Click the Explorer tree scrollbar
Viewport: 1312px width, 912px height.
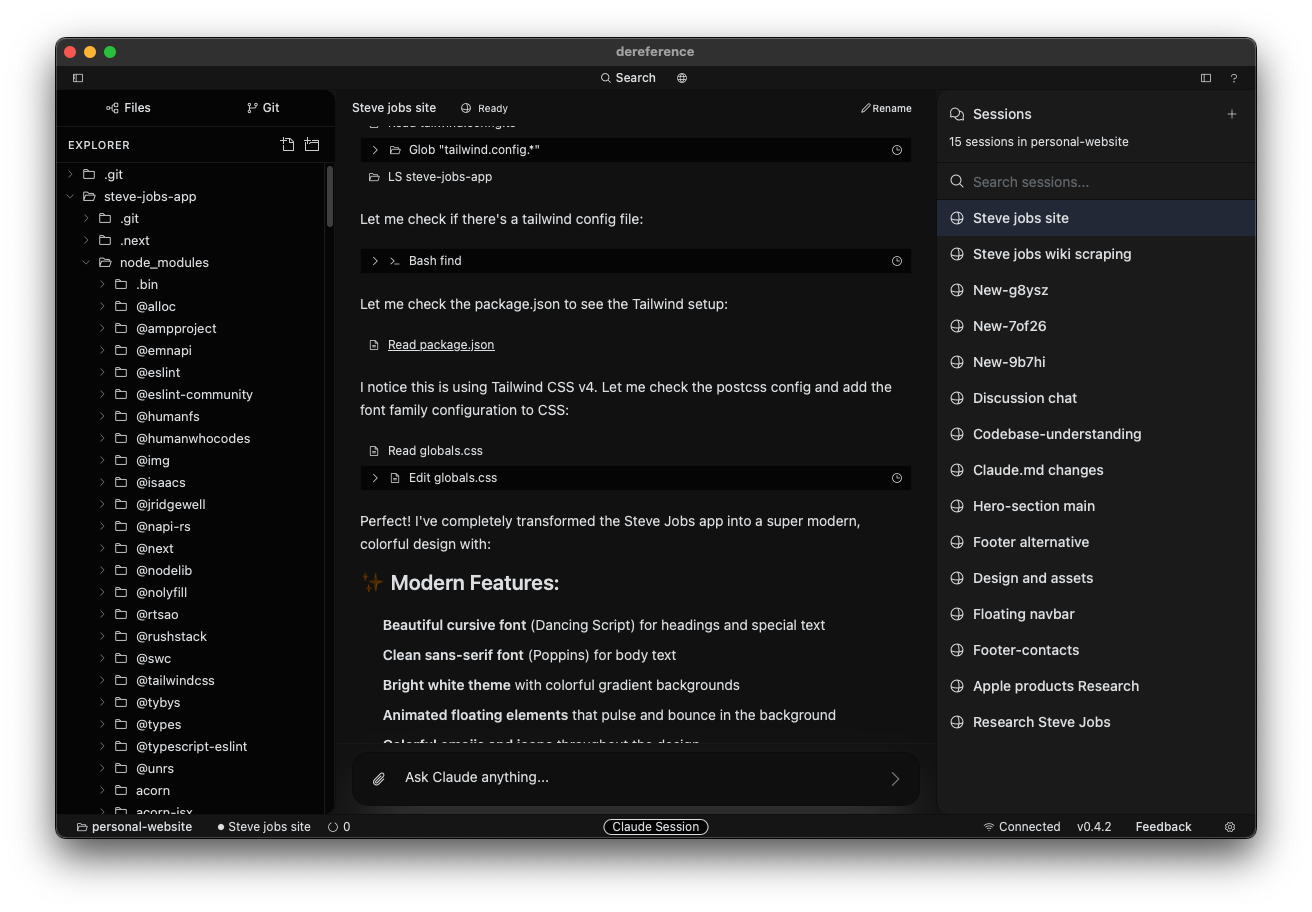coord(329,197)
